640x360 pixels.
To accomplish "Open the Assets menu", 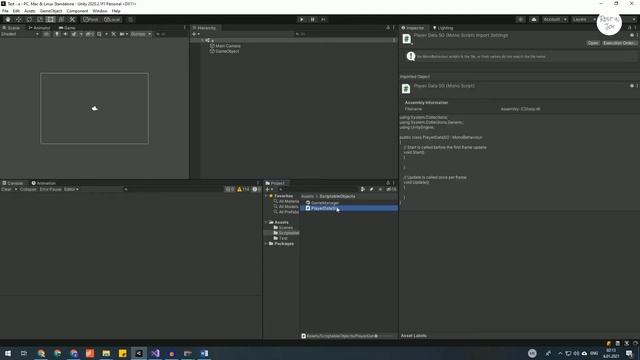I will [x=29, y=11].
